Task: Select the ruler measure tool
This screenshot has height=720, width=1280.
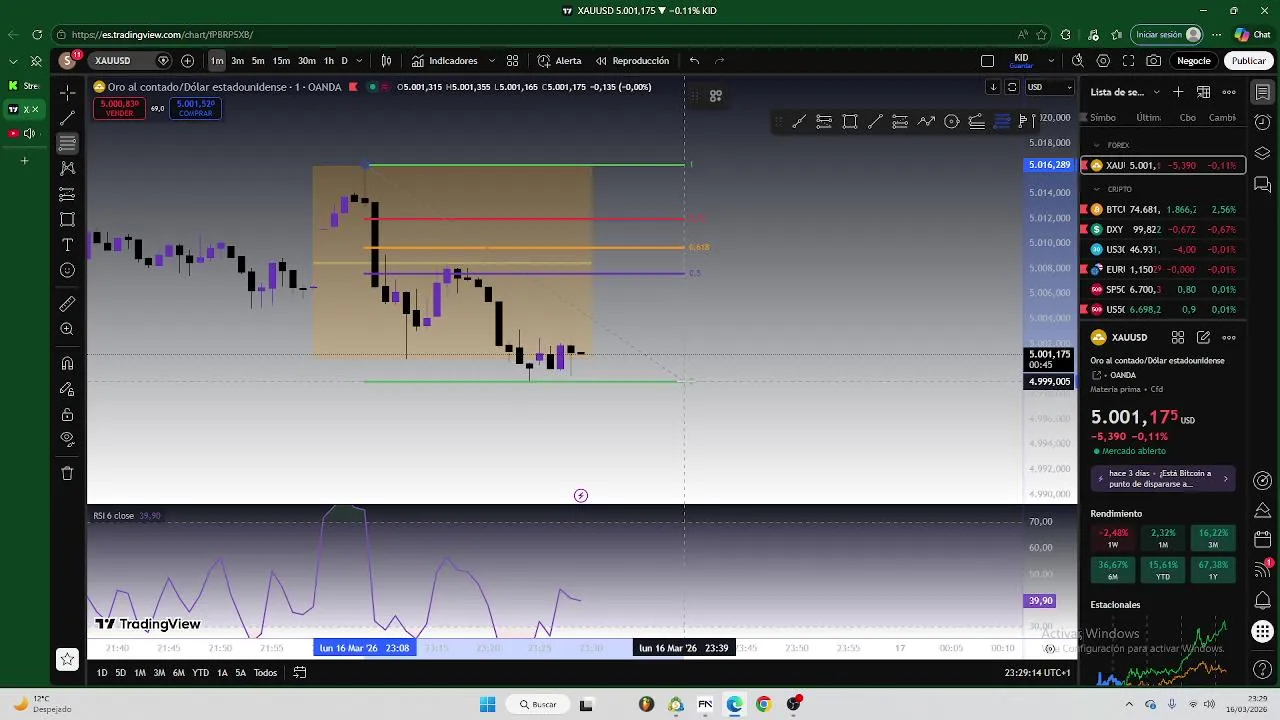Action: (67, 304)
